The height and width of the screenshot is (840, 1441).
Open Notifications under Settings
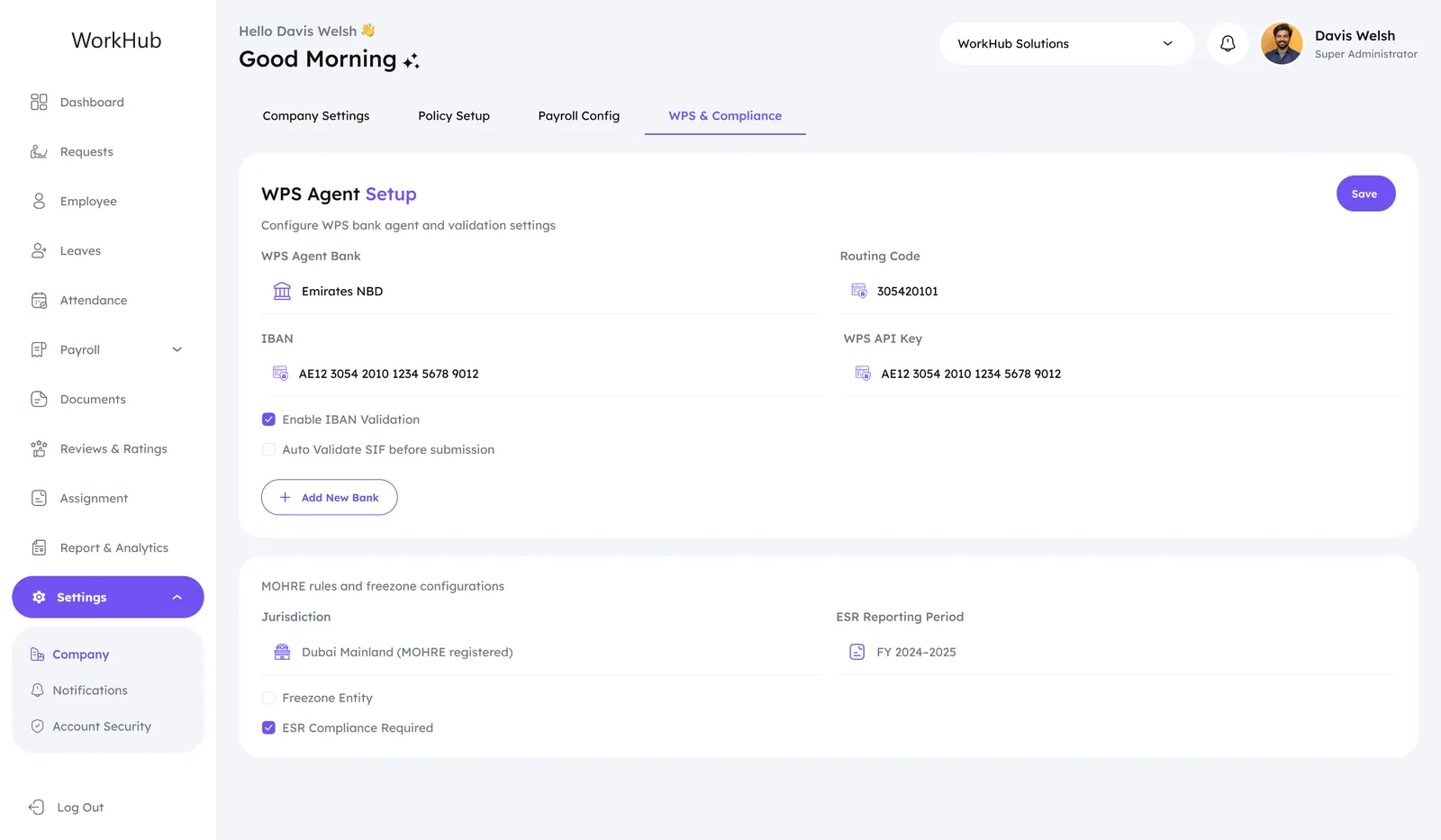coord(90,690)
